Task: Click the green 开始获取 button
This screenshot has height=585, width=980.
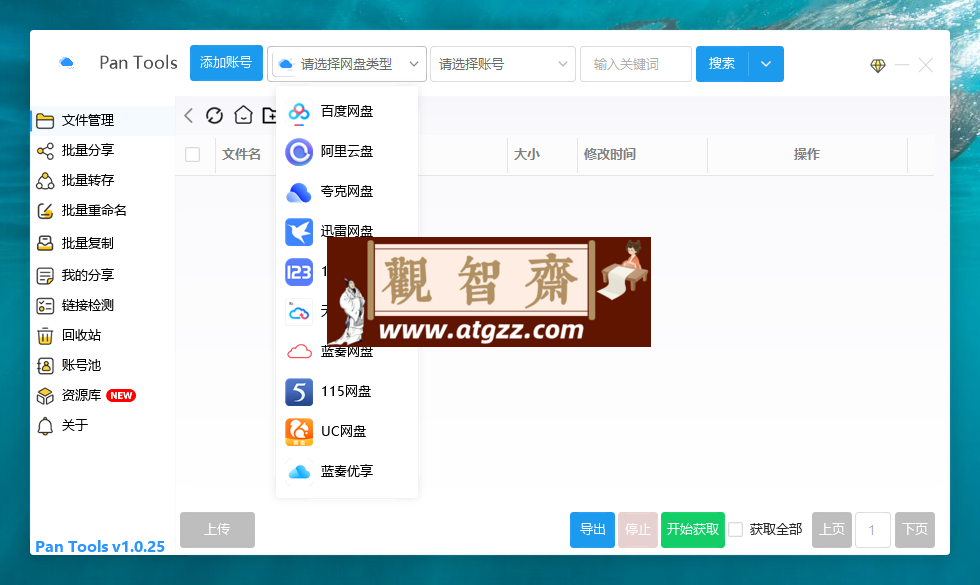Action: [x=692, y=530]
